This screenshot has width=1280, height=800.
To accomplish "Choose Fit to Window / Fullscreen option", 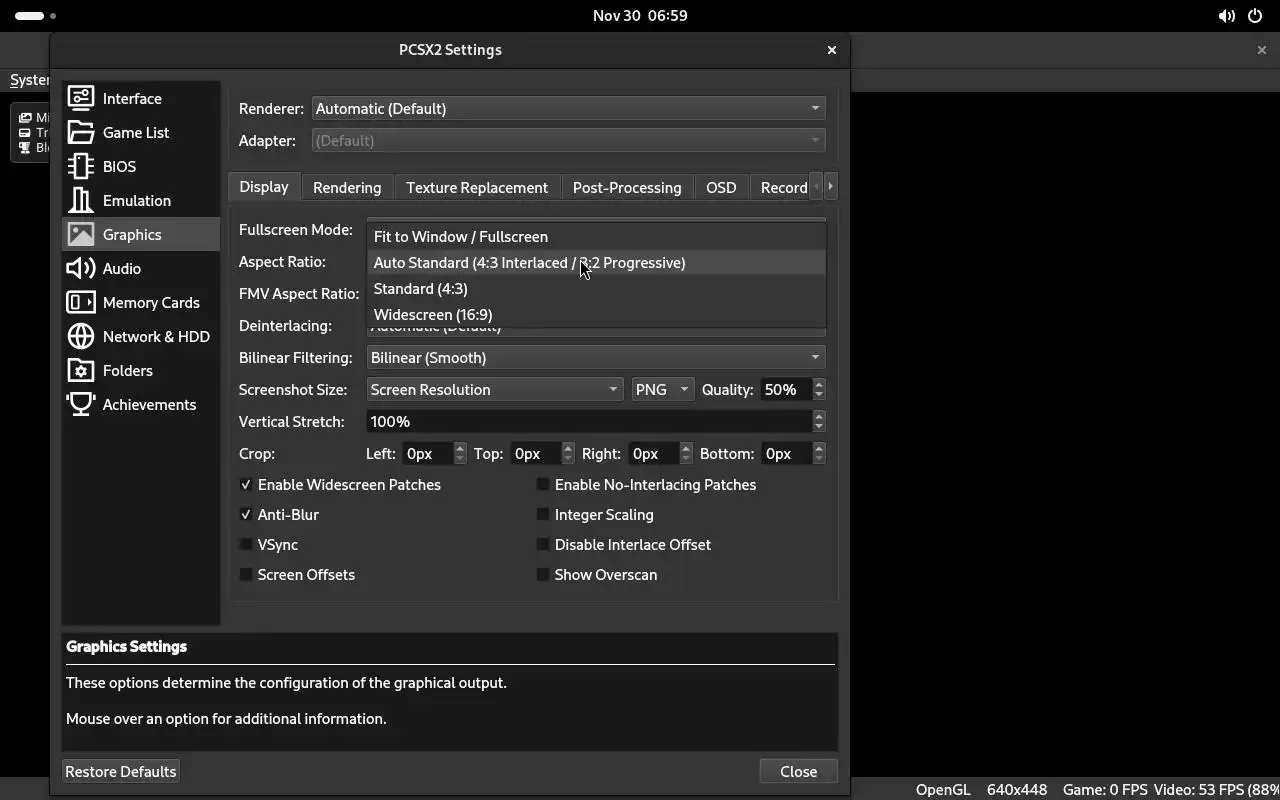I will coord(596,236).
